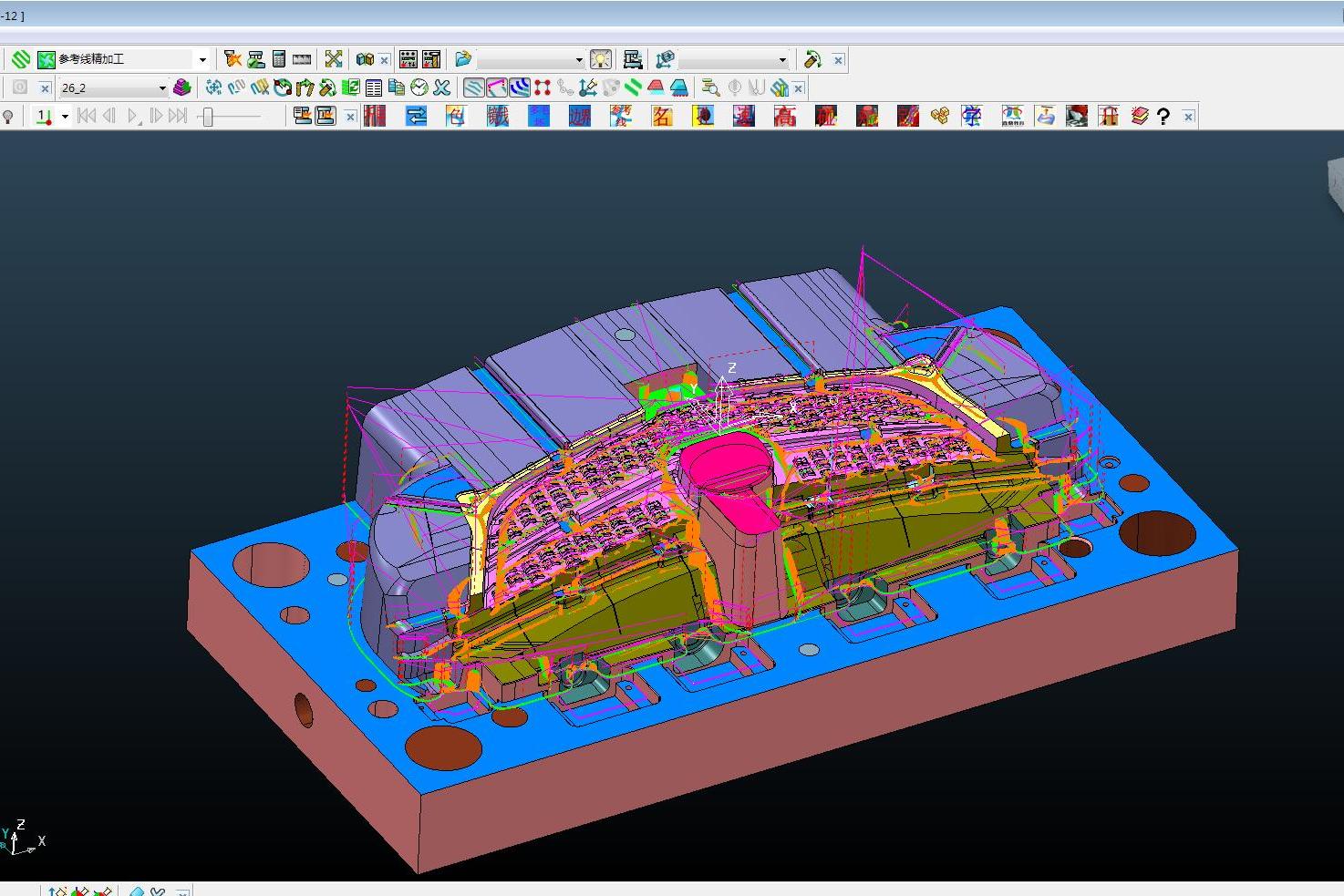The image size is (1344, 896).
Task: Toggle the light bulb display button
Action: coord(601,59)
